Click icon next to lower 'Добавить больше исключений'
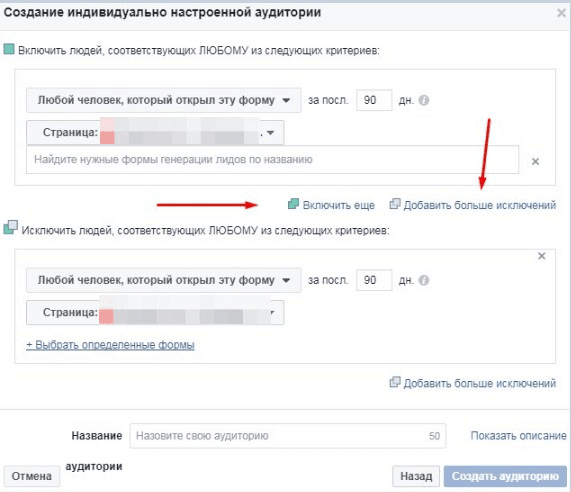This screenshot has height=492, width=571. pyautogui.click(x=395, y=382)
